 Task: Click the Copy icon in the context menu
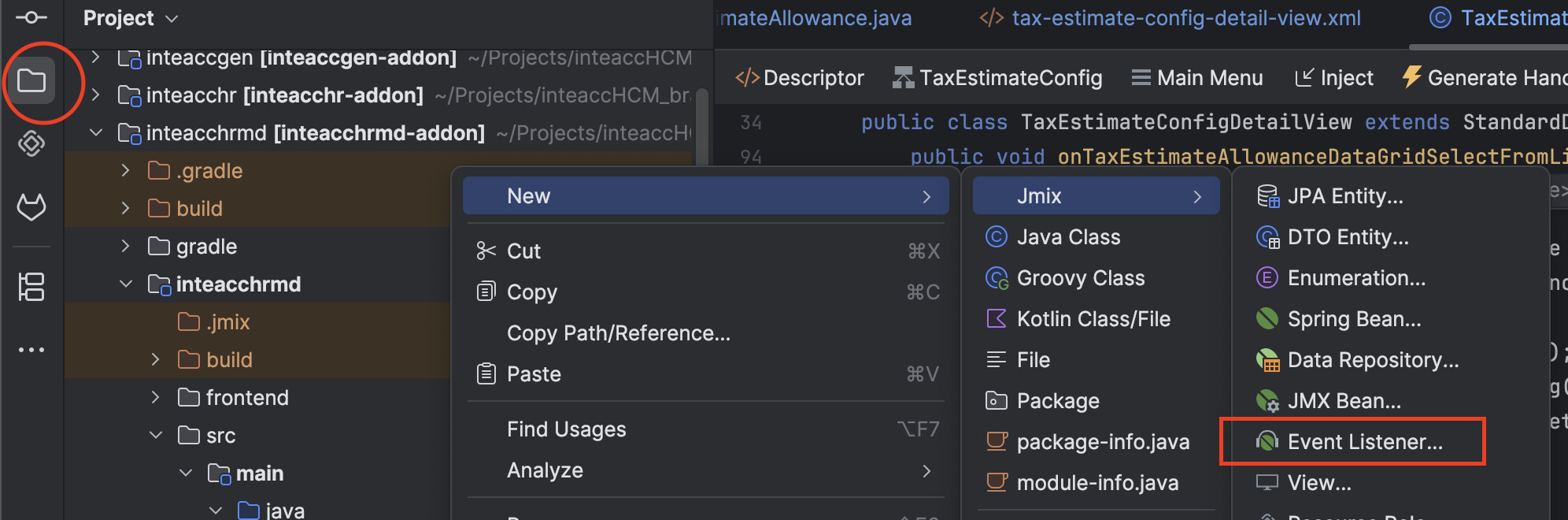pos(486,292)
